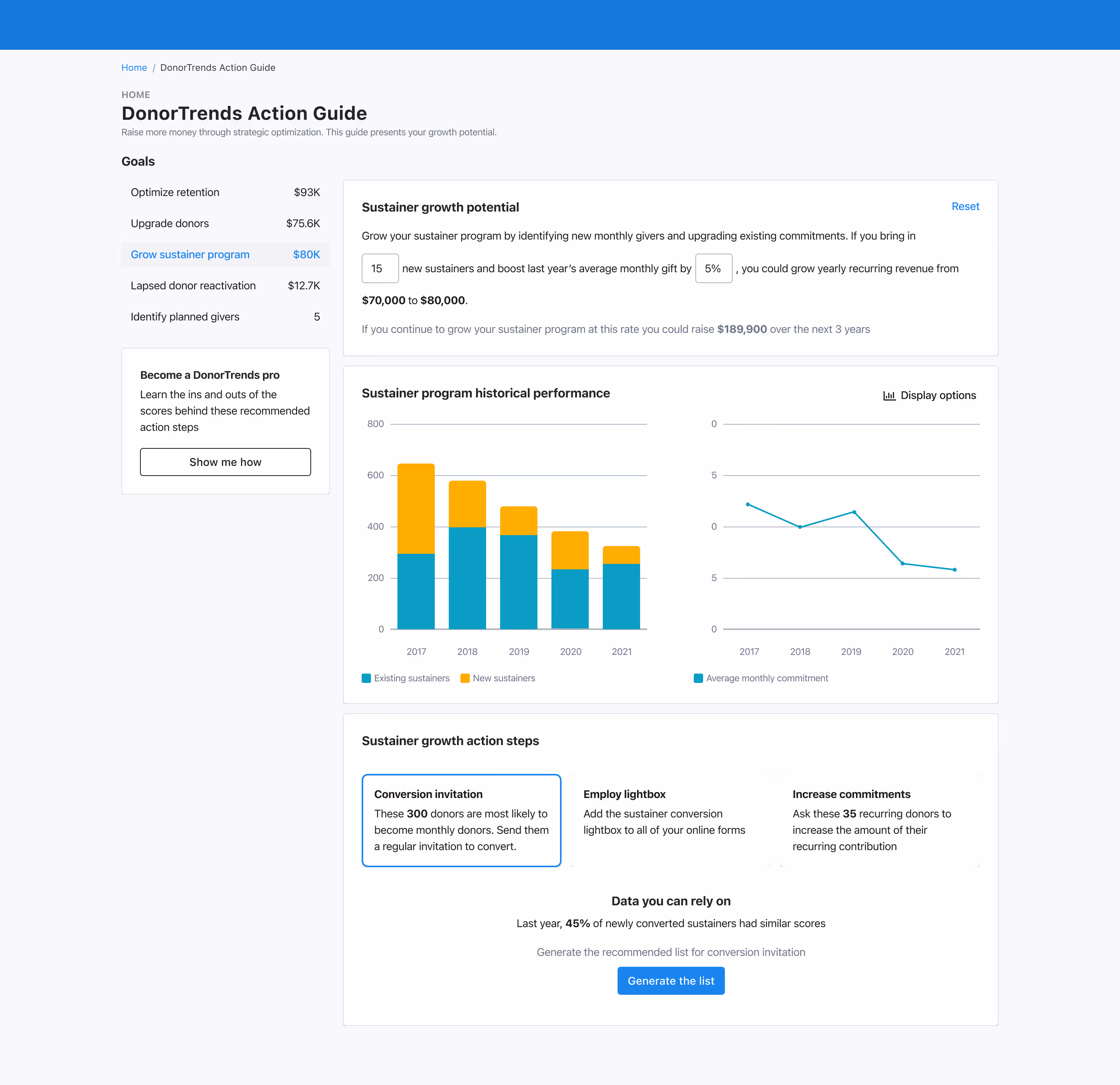Toggle Existing sustainers legend swatch
The width and height of the screenshot is (1120, 1085).
[x=366, y=678]
